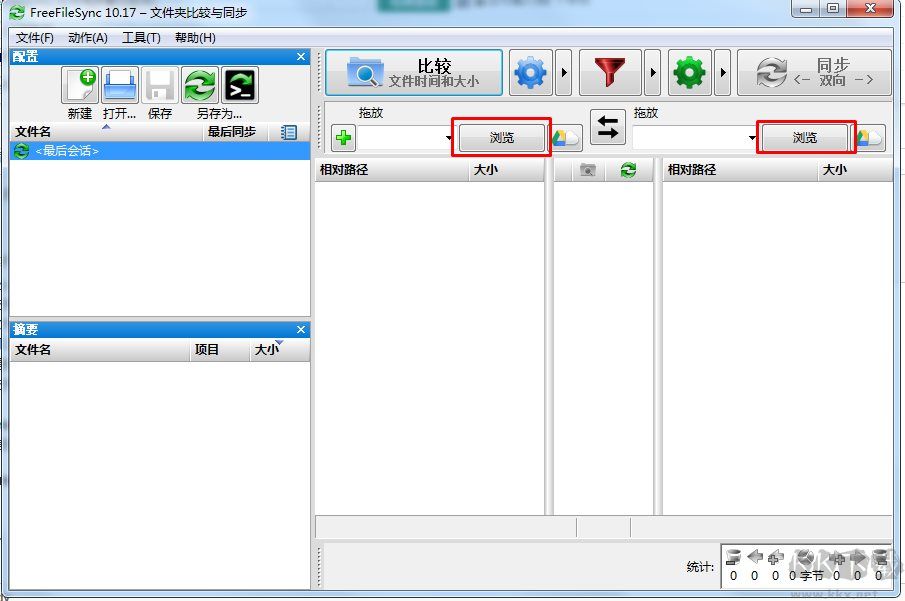905x601 pixels.
Task: Open the red funnel filter settings
Action: (609, 73)
